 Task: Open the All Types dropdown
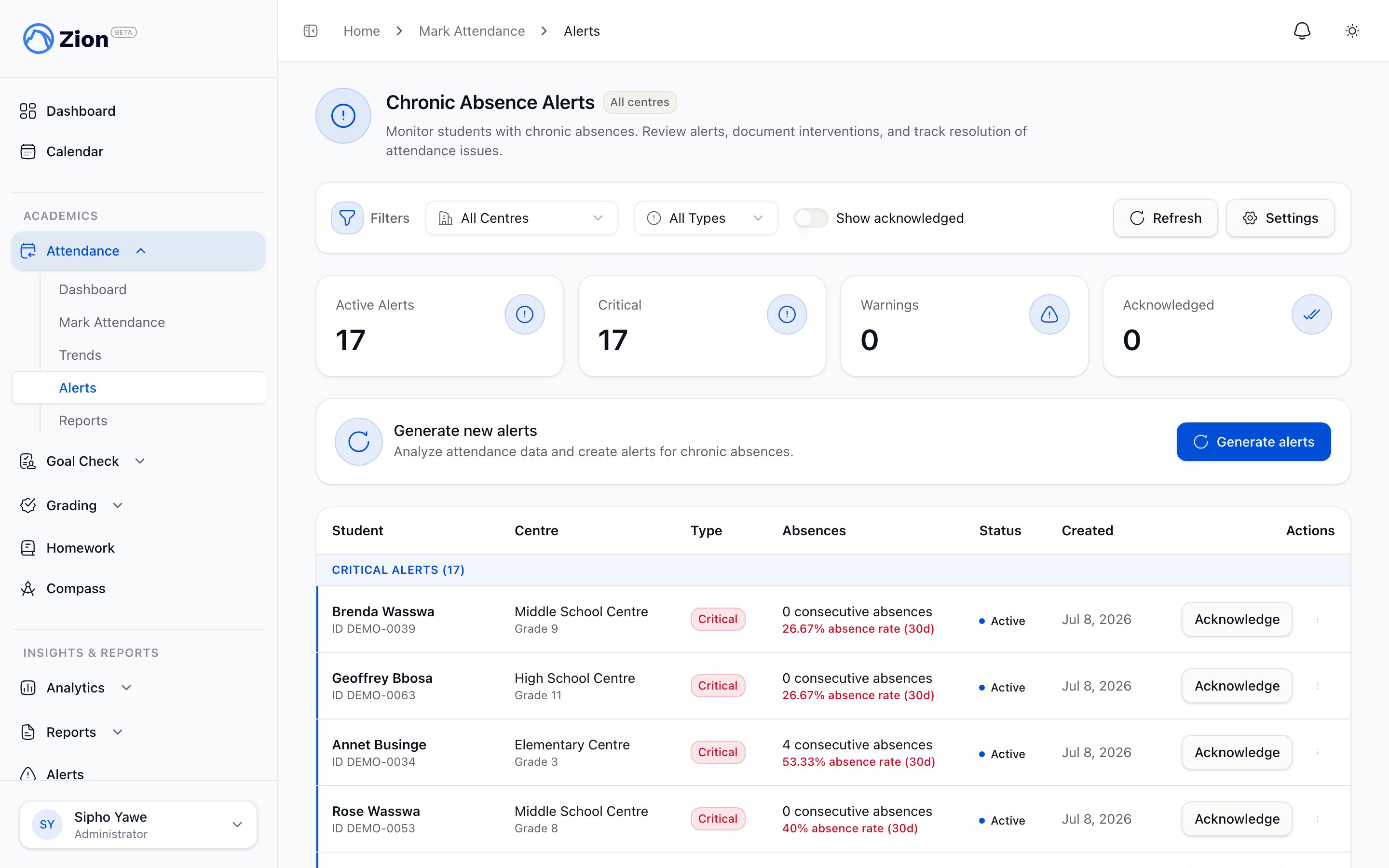click(x=706, y=218)
